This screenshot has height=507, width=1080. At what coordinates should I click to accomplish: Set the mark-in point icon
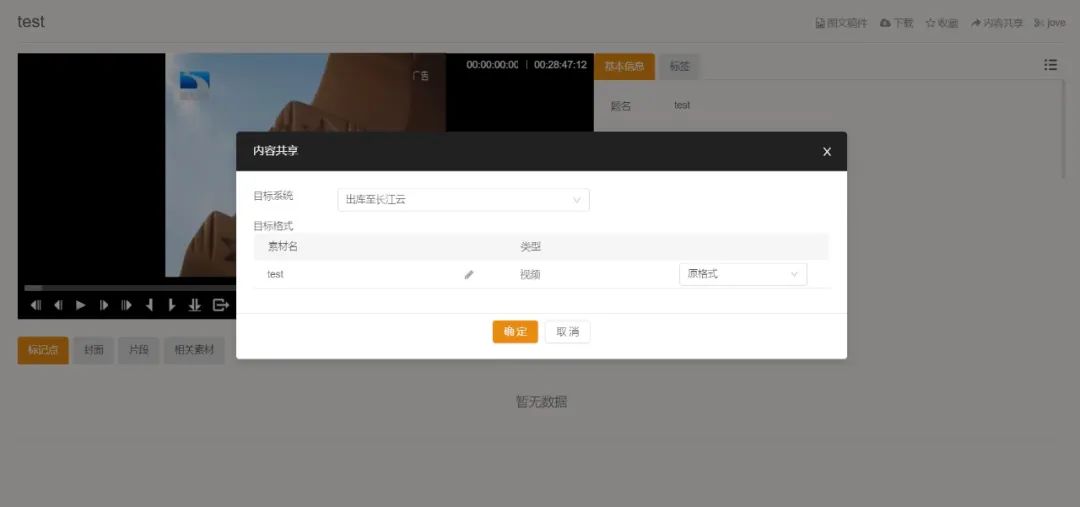[149, 305]
